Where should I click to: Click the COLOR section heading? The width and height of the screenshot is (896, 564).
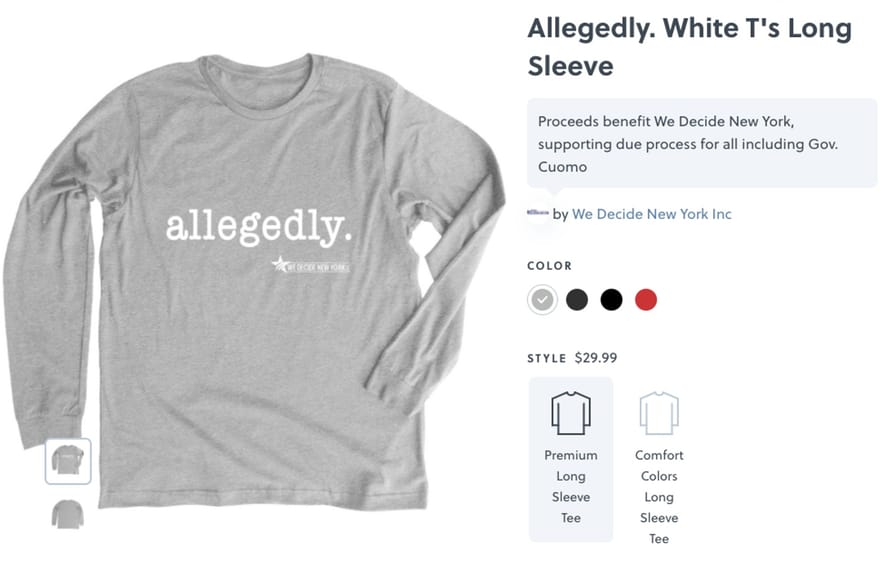(x=549, y=266)
